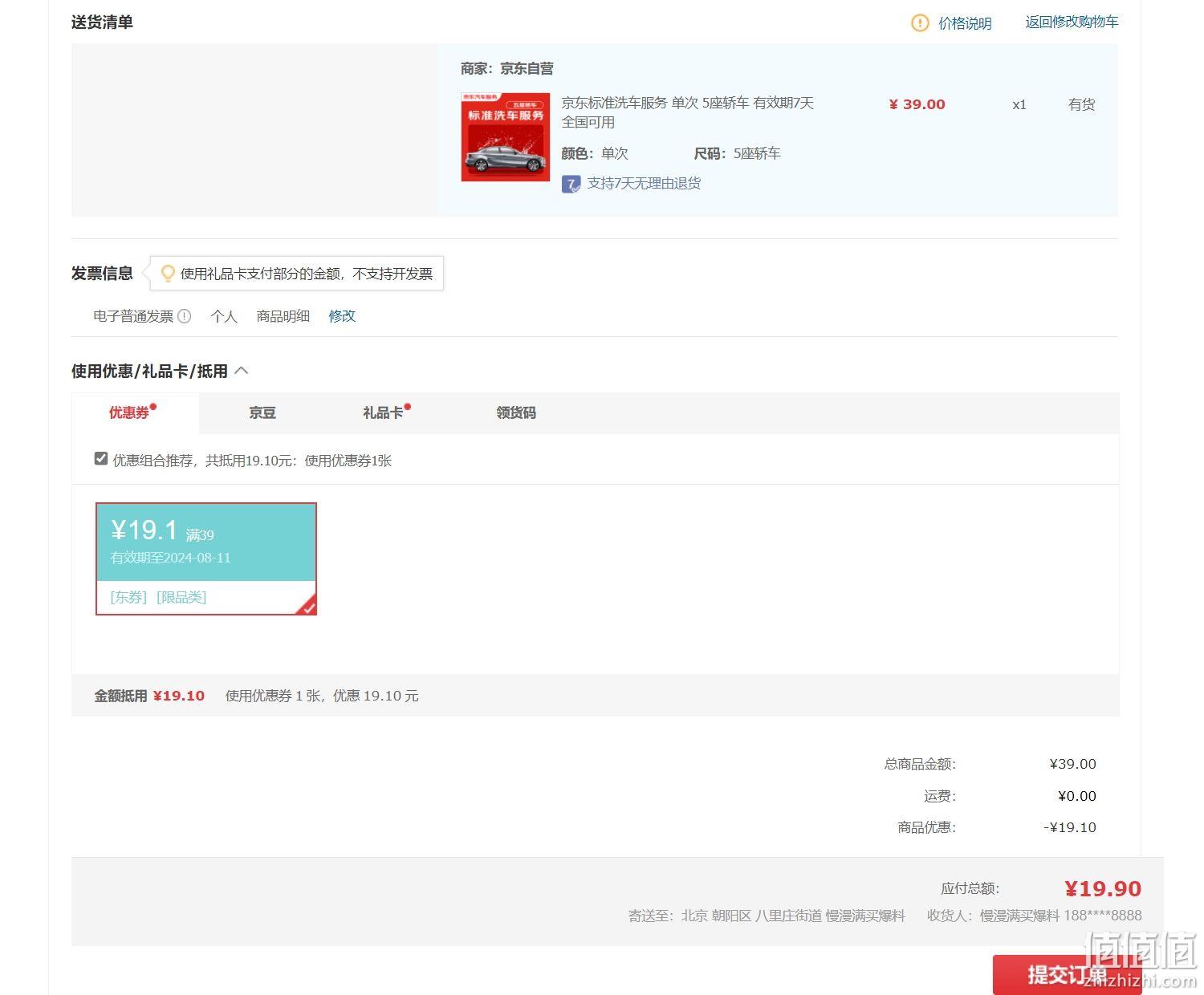Image resolution: width=1204 pixels, height=995 pixels.
Task: Click the 运费 ¥0.00 value
Action: [1077, 796]
